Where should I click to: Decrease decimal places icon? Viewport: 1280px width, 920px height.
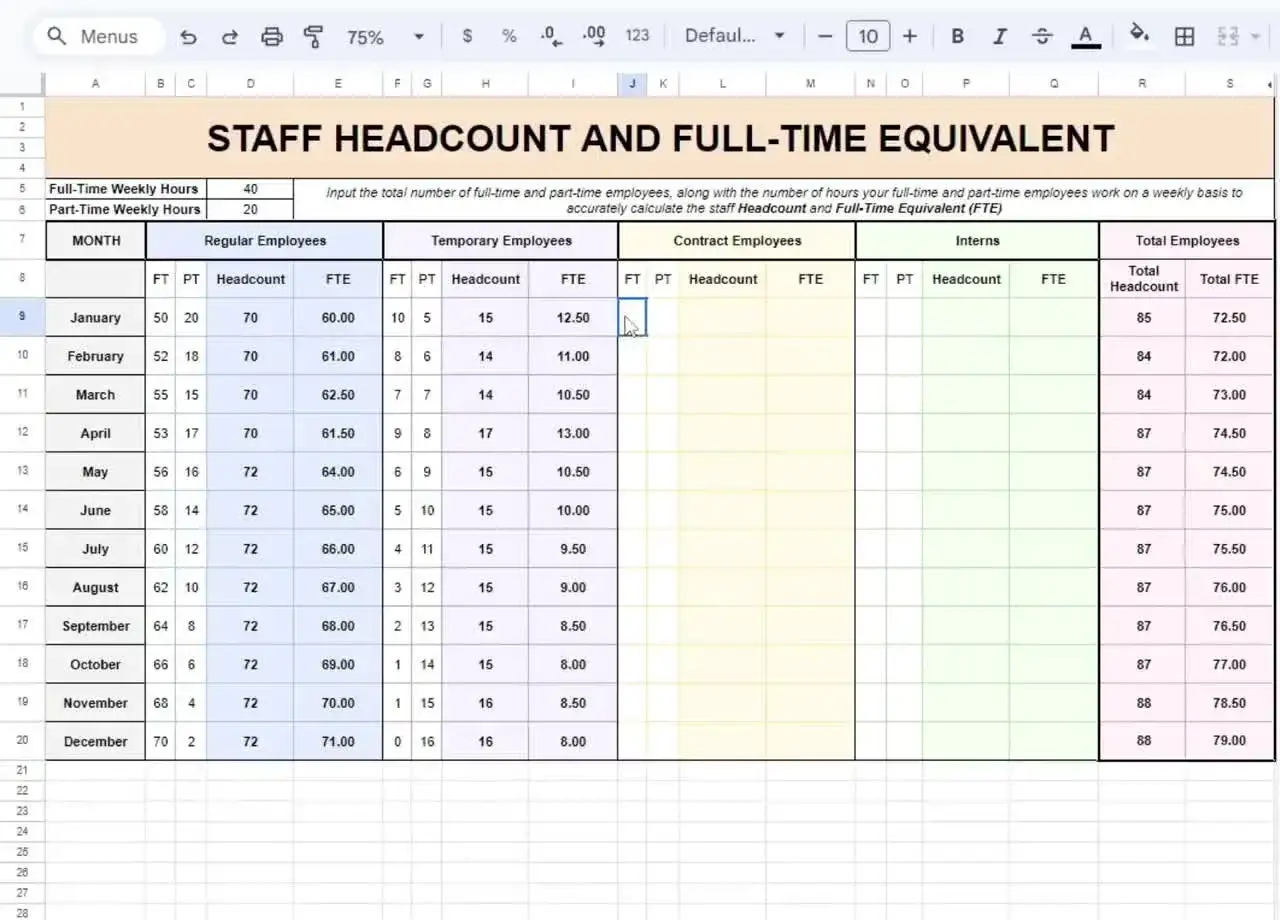551,36
